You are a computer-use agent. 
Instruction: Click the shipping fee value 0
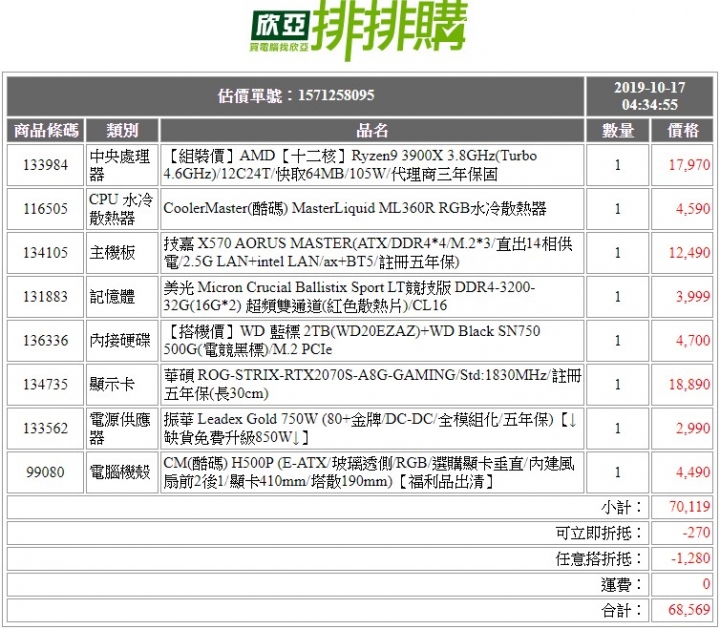(x=707, y=584)
